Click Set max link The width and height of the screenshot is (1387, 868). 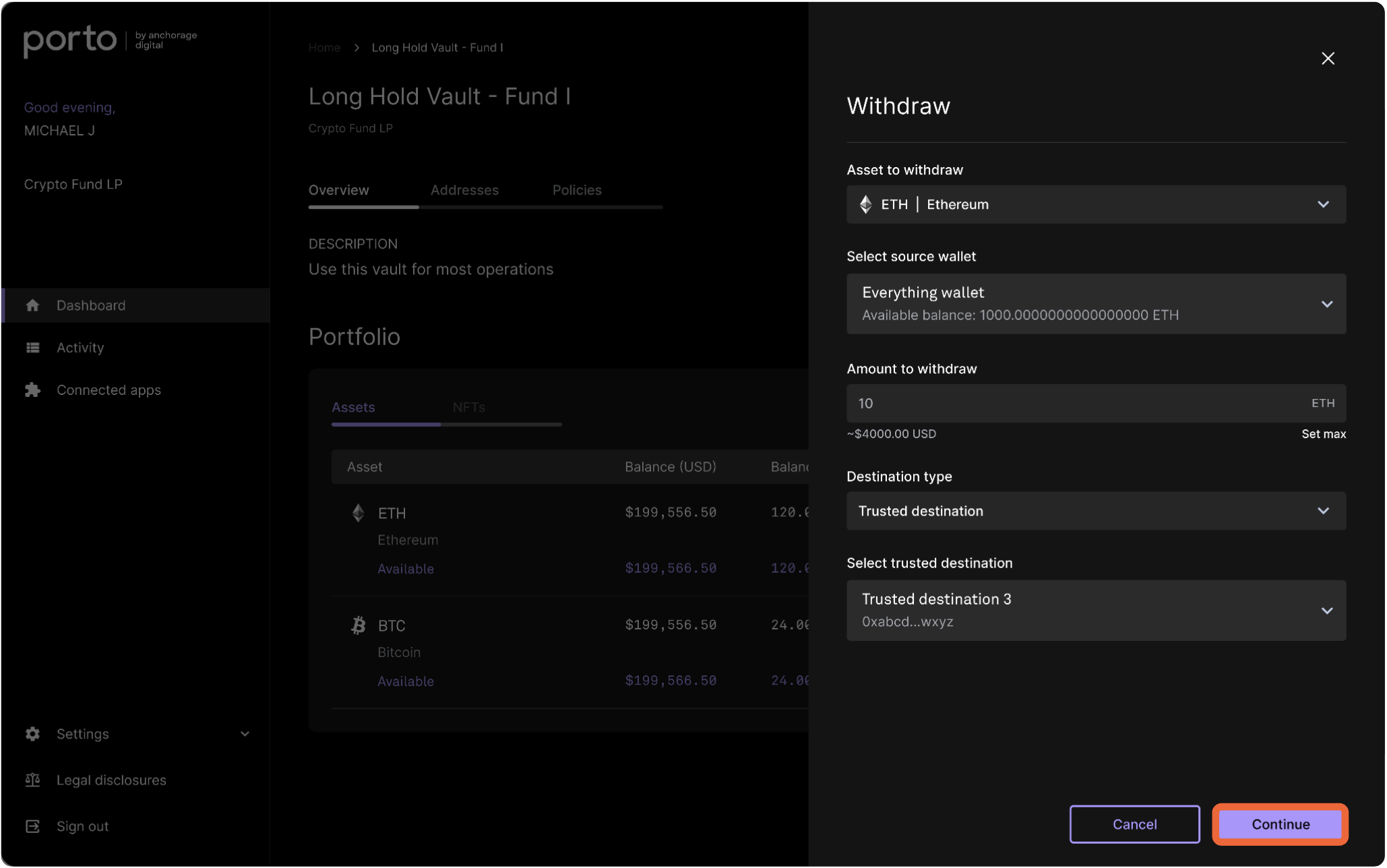point(1323,434)
